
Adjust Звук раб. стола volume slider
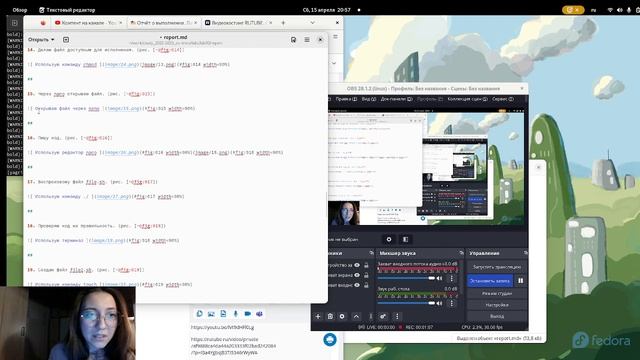[x=406, y=303]
